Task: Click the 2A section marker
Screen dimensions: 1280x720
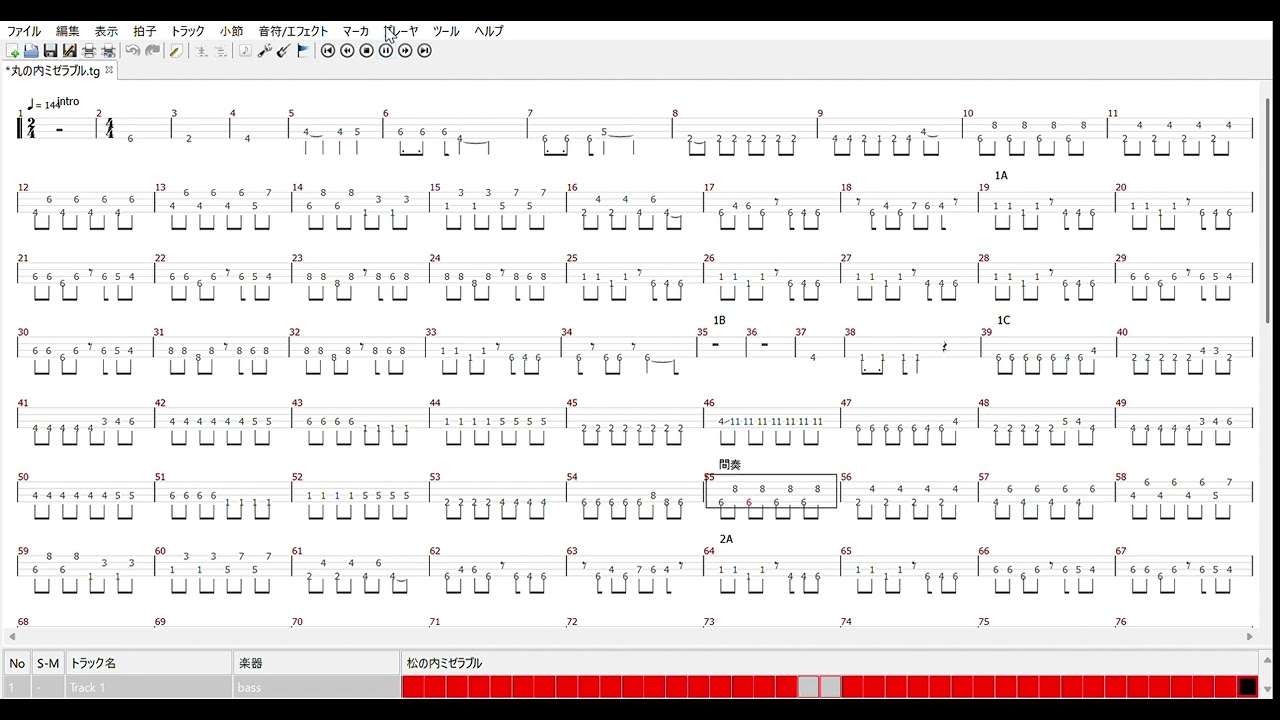Action: coord(726,539)
